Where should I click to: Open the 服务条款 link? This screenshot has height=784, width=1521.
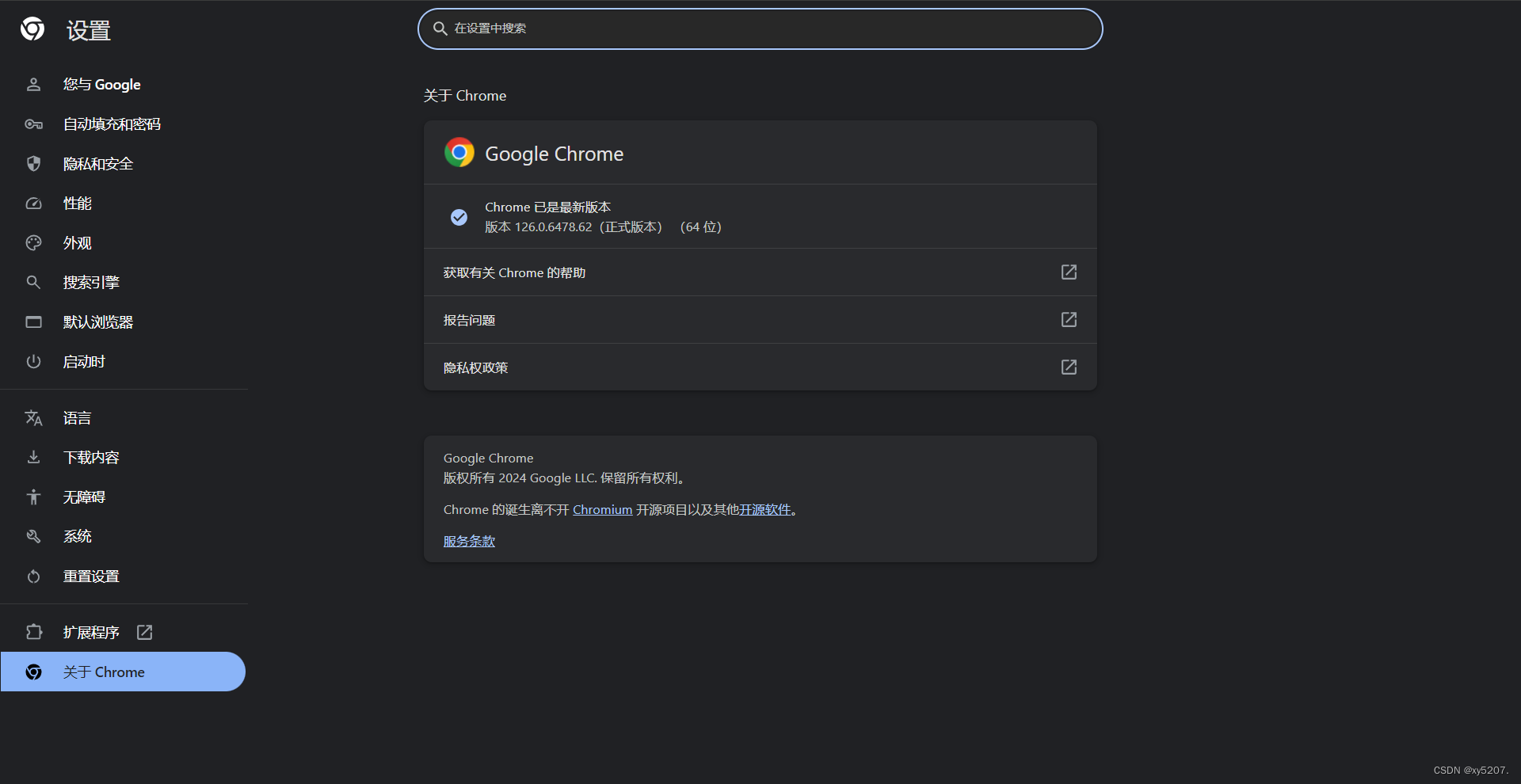click(468, 540)
